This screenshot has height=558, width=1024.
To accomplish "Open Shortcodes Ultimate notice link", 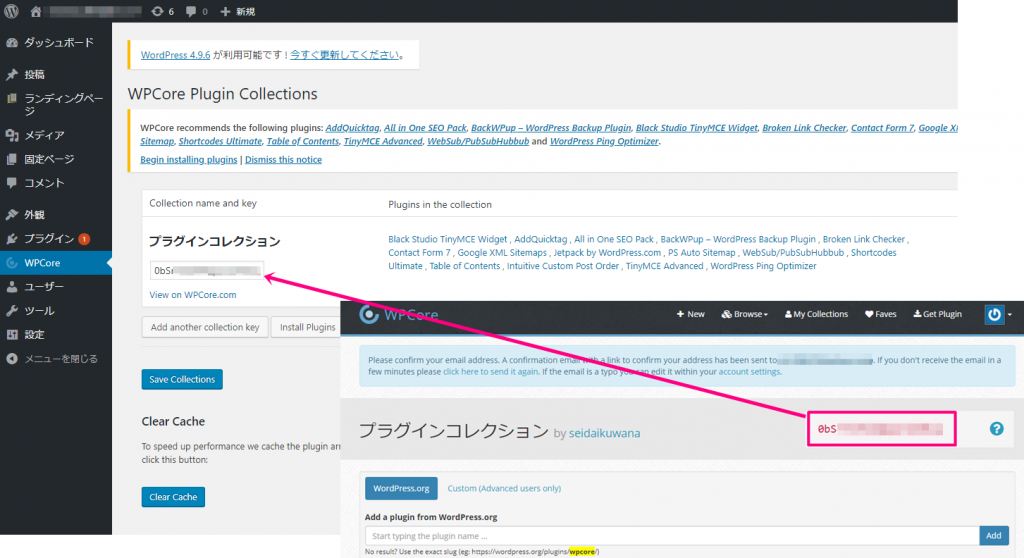I will point(220,141).
